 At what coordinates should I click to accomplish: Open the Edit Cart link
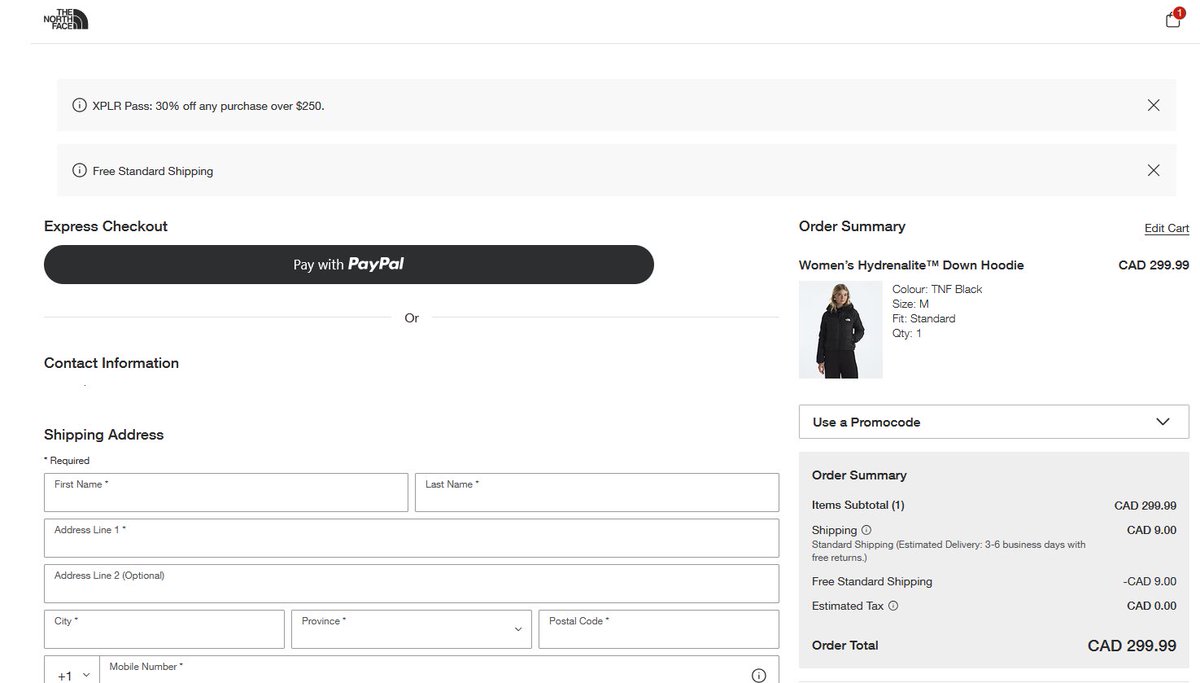click(1166, 228)
